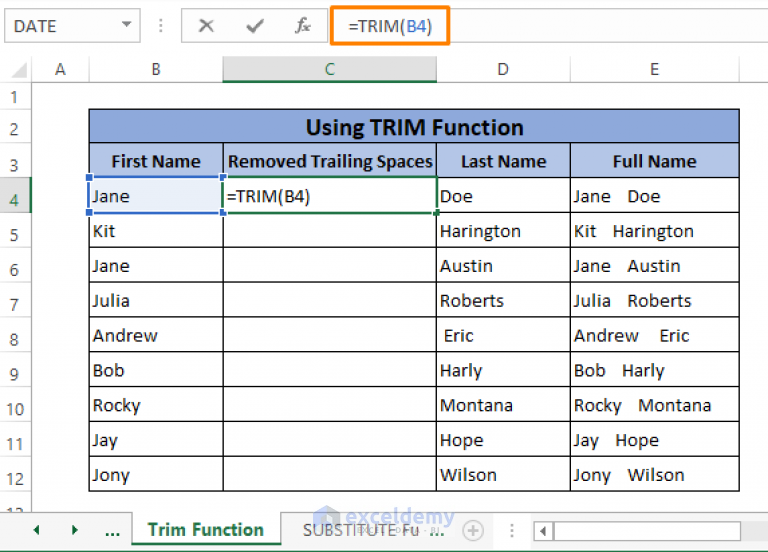This screenshot has height=552, width=768.
Task: Select the full name cell Jane Doe
Action: point(655,195)
